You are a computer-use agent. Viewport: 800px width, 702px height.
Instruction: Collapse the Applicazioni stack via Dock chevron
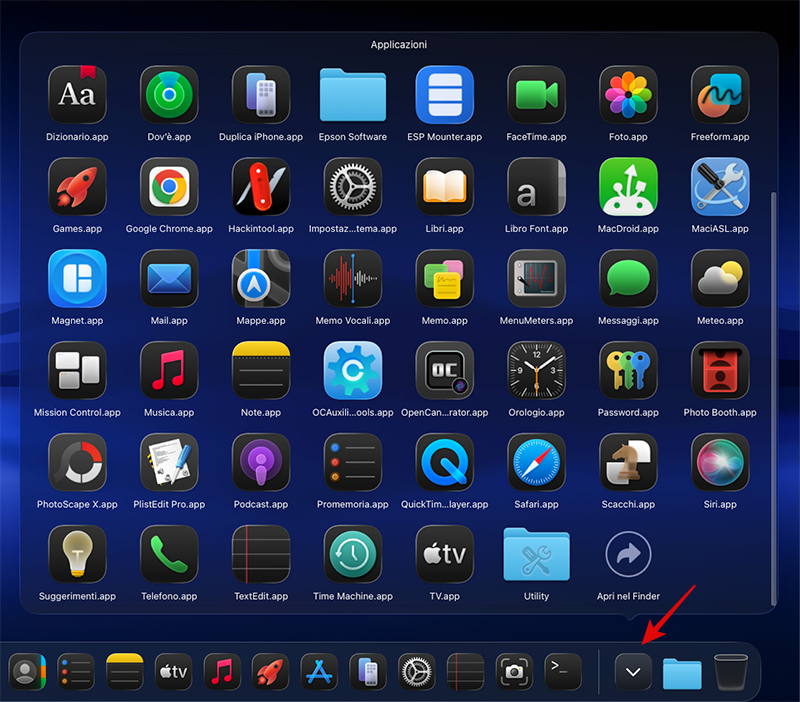point(633,672)
